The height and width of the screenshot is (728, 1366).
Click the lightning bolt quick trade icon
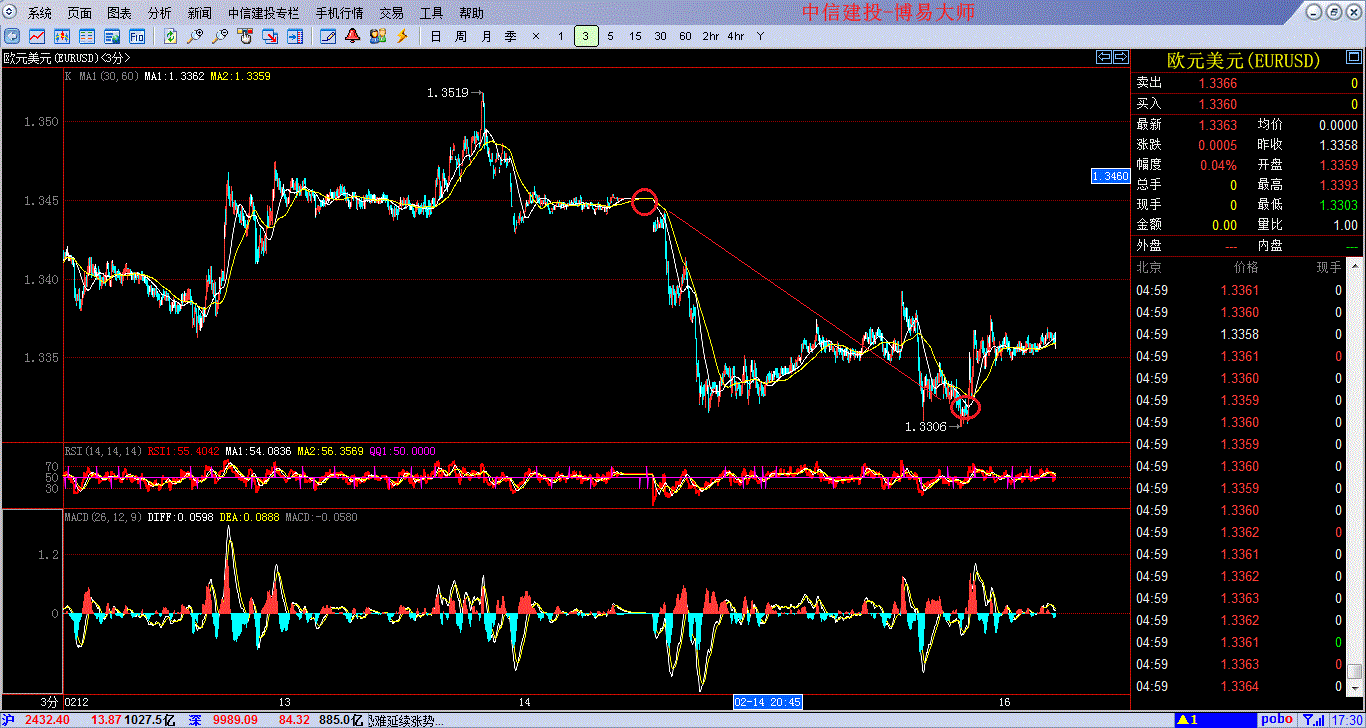click(403, 36)
